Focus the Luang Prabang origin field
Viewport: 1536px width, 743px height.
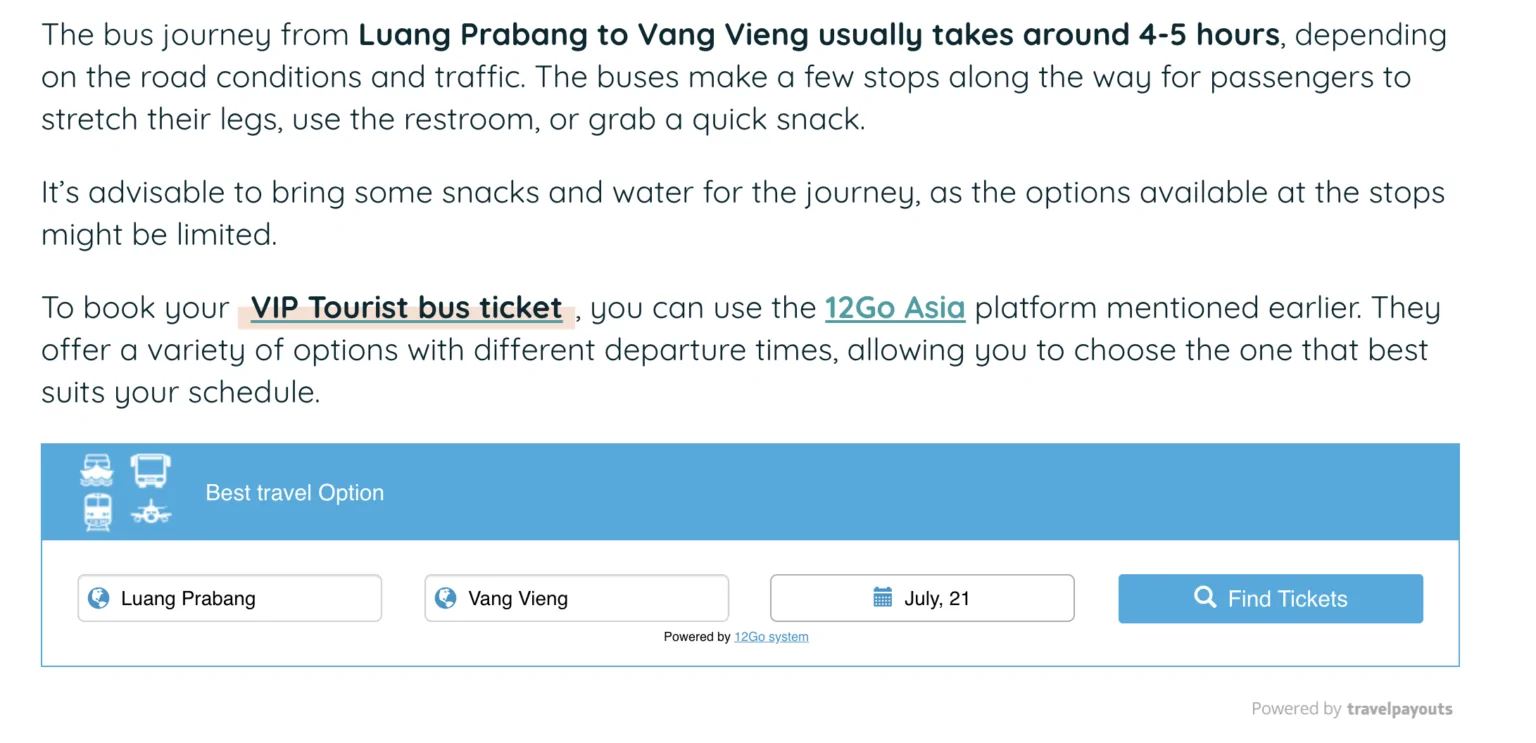(240, 598)
